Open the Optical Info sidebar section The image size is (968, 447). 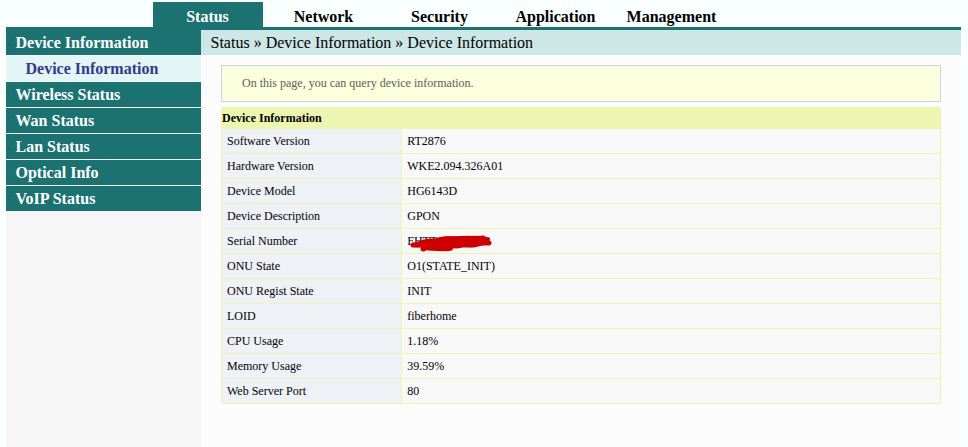[x=57, y=173]
